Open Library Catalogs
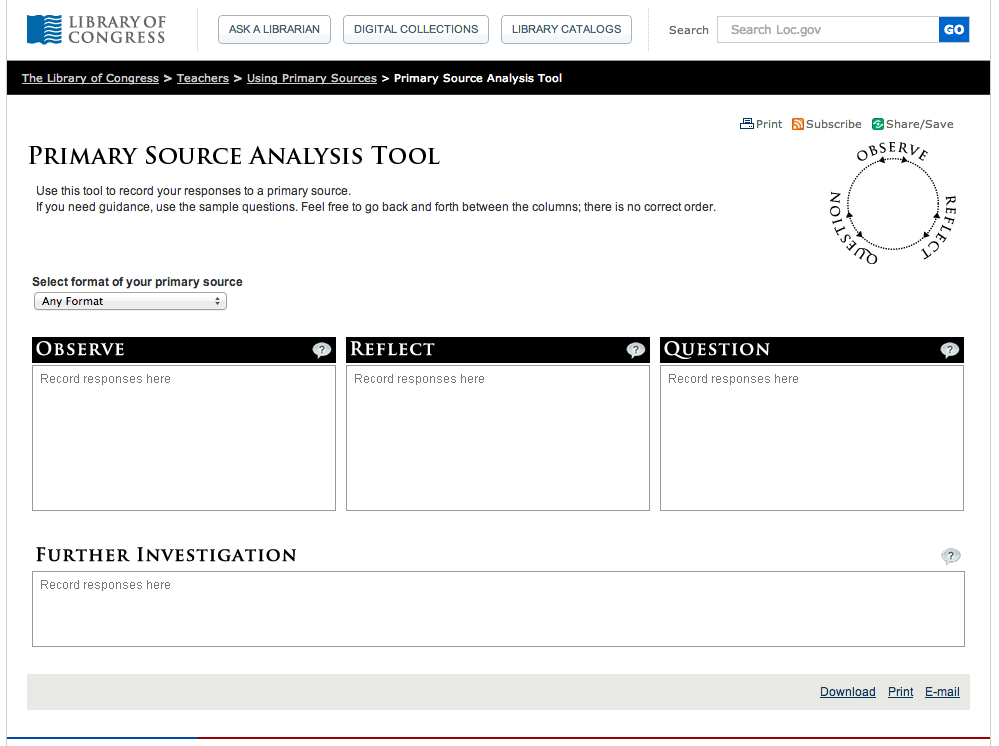999x746 pixels. (x=566, y=29)
